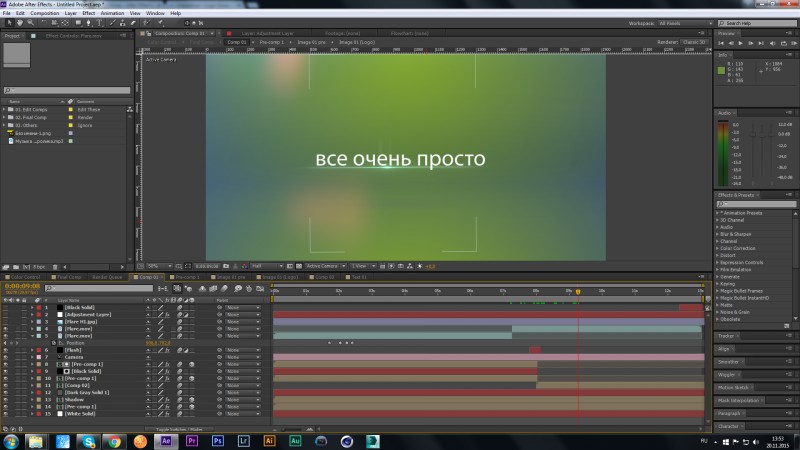Viewport: 800px width, 450px height.
Task: Click Take Snapshot camera icon under viewer
Action: pyautogui.click(x=226, y=266)
